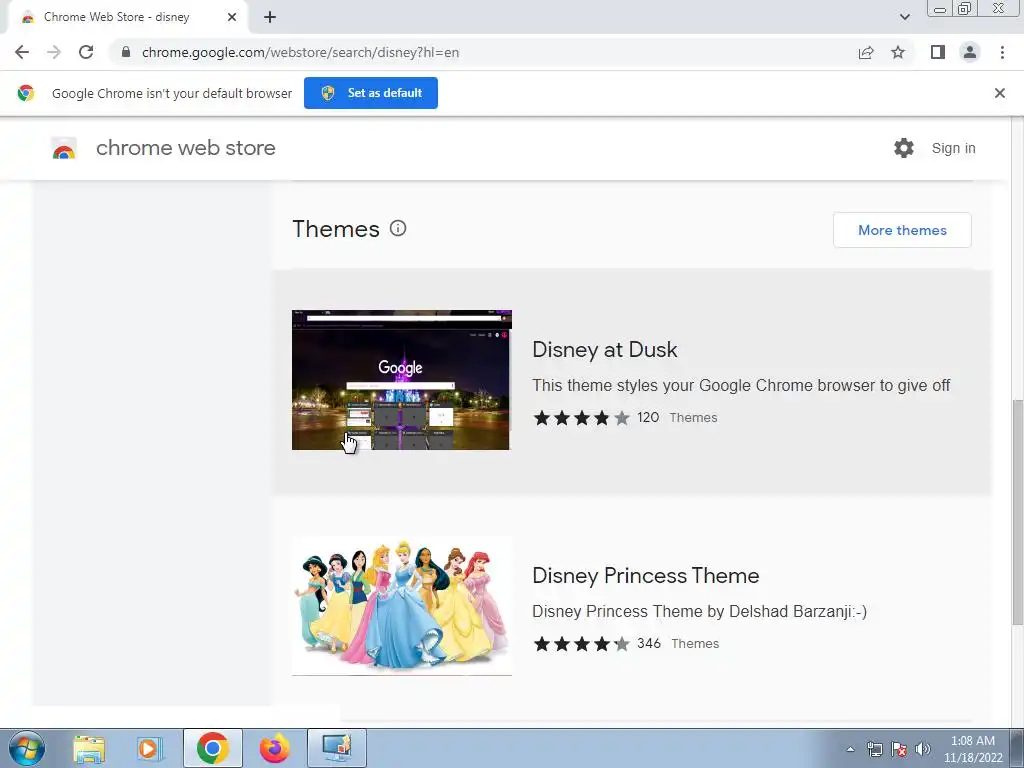Click Sign in link
1024x768 pixels.
(x=953, y=148)
